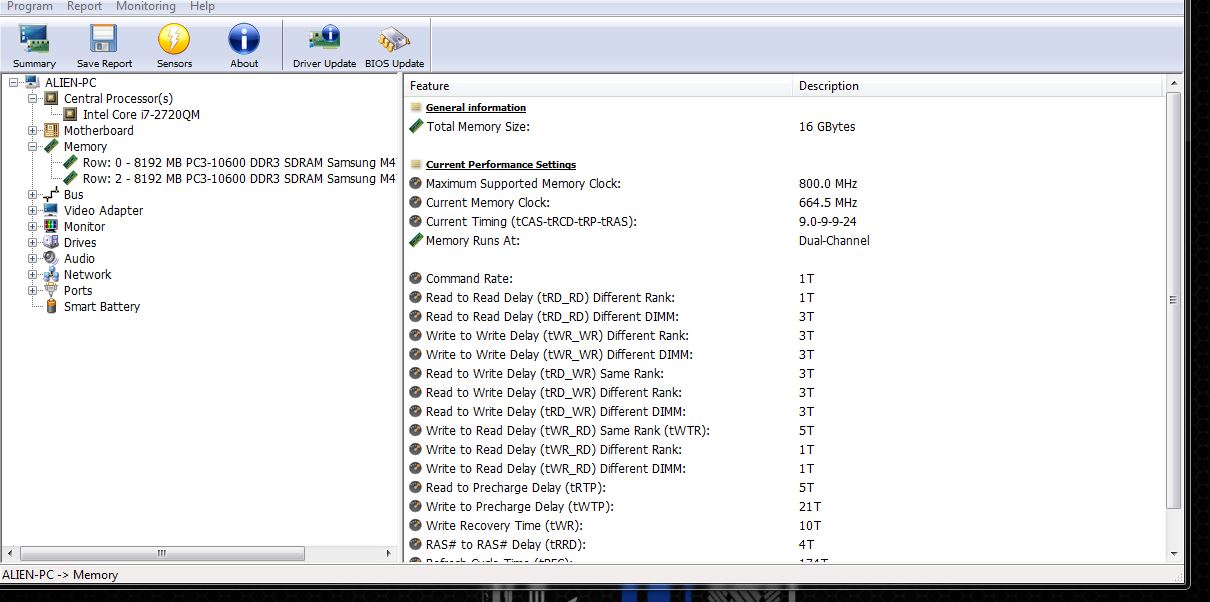
Task: Select Intel Core i7-2720QM processor entry
Action: pyautogui.click(x=141, y=115)
